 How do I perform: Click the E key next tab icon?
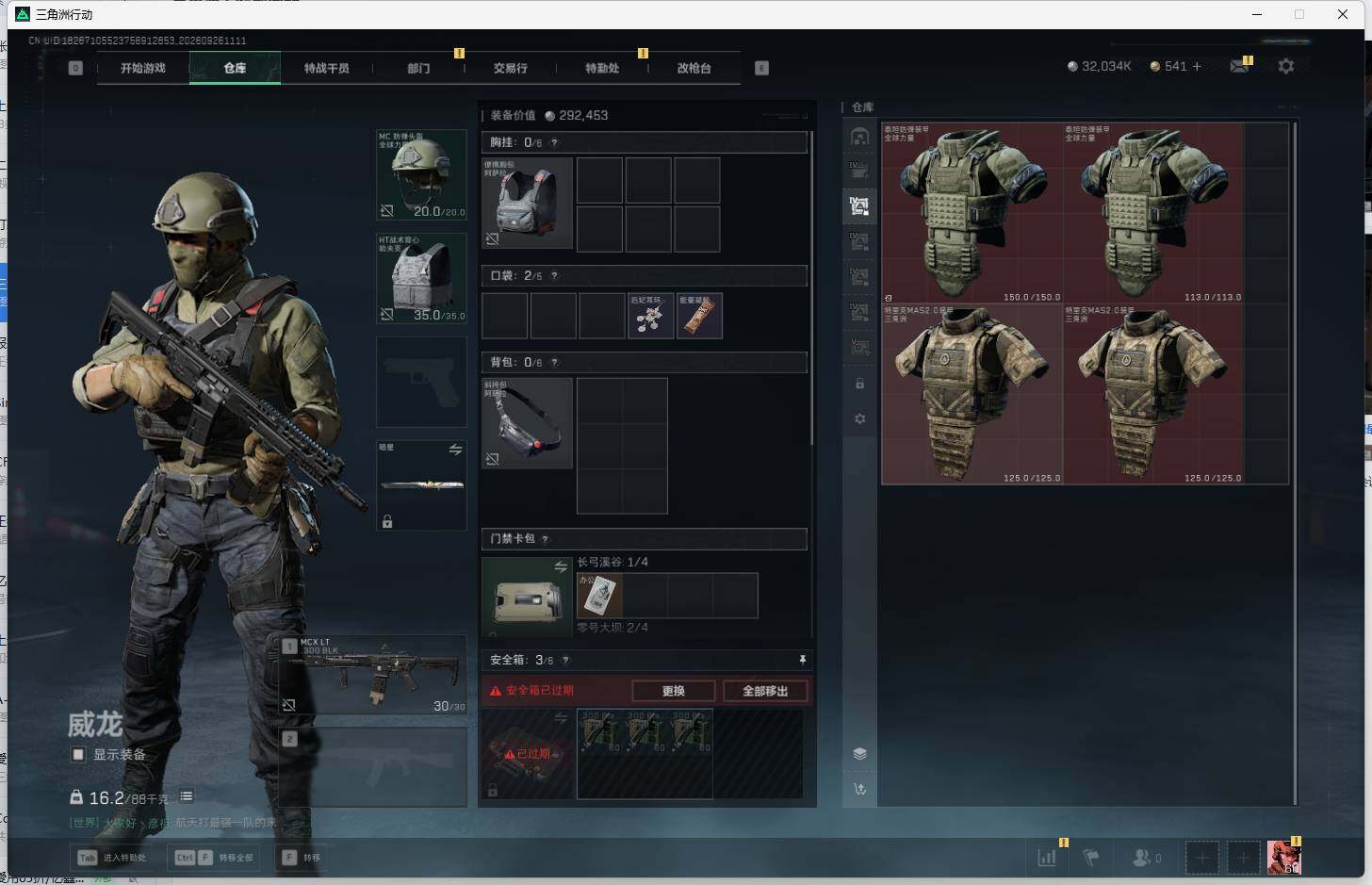(x=761, y=68)
